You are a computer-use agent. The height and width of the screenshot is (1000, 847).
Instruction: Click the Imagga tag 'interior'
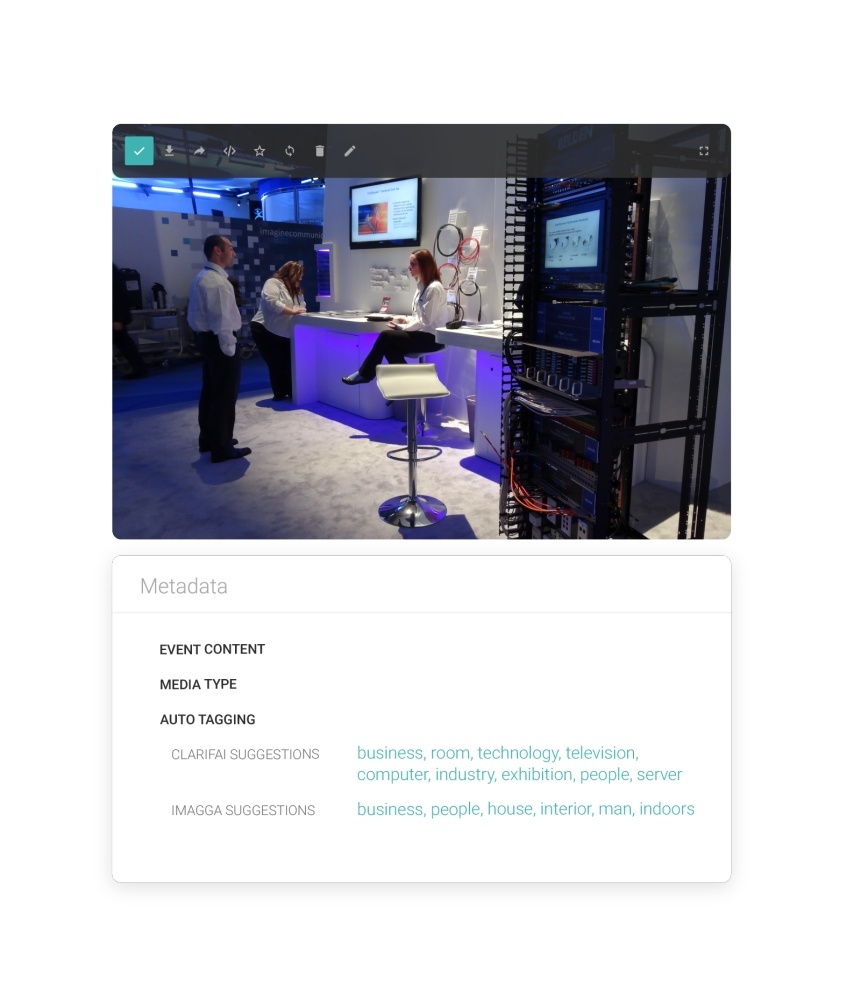[x=566, y=809]
